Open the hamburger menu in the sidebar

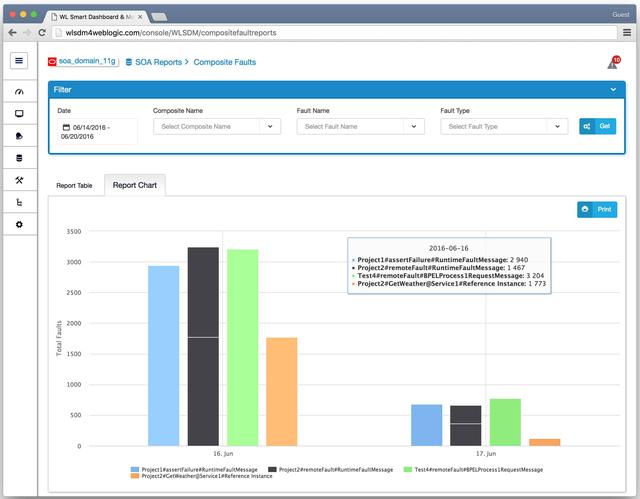point(19,60)
